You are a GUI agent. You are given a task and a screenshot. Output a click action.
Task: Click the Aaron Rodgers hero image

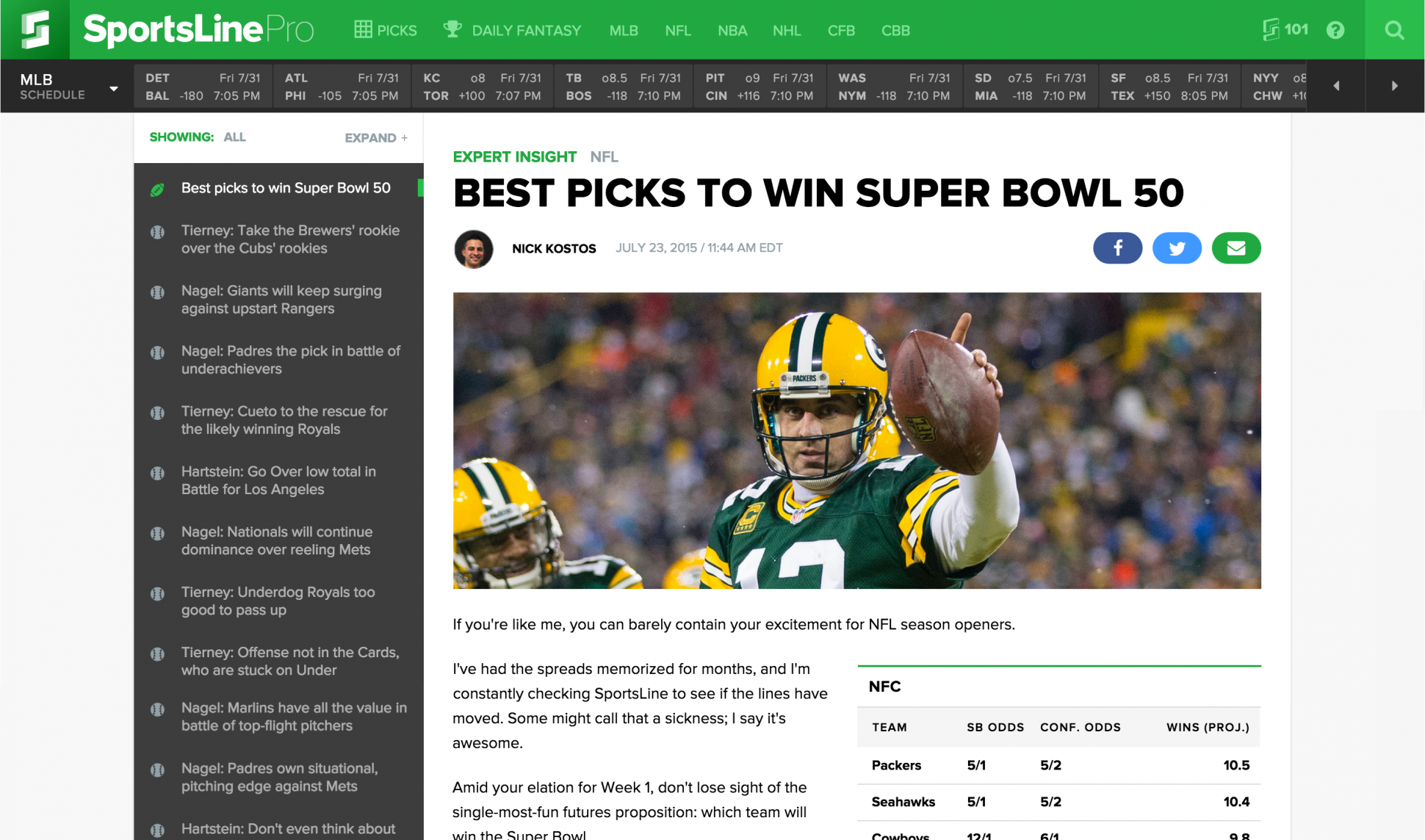click(x=856, y=441)
